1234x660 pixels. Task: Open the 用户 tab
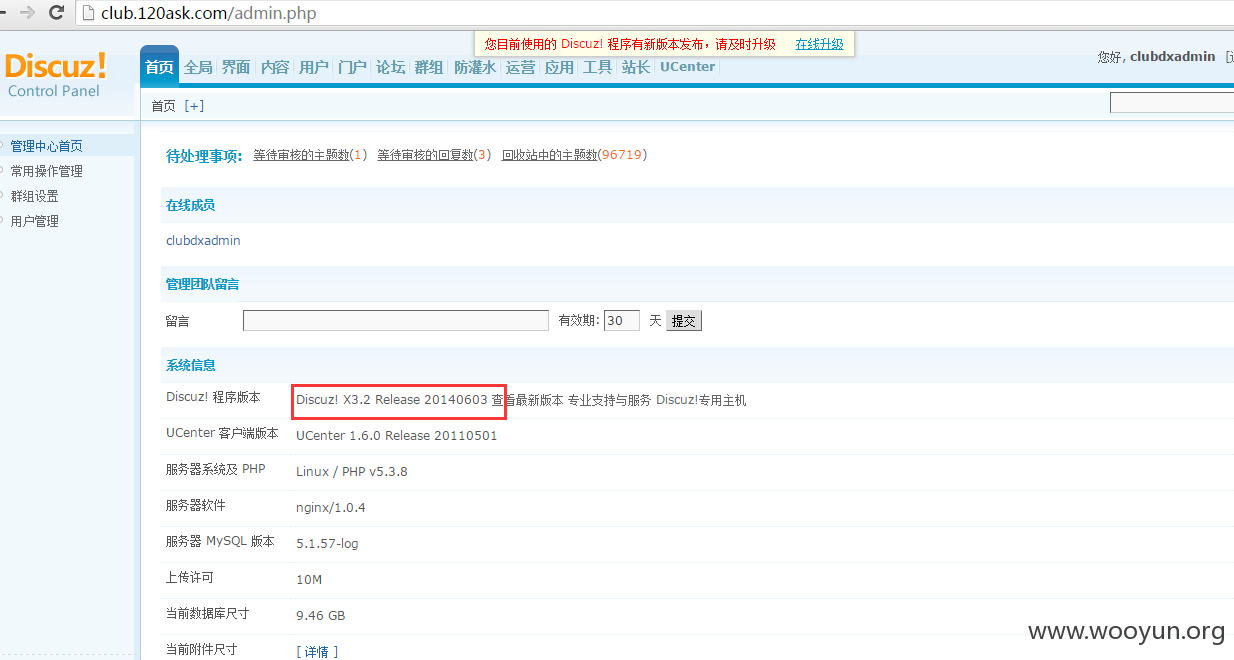314,67
